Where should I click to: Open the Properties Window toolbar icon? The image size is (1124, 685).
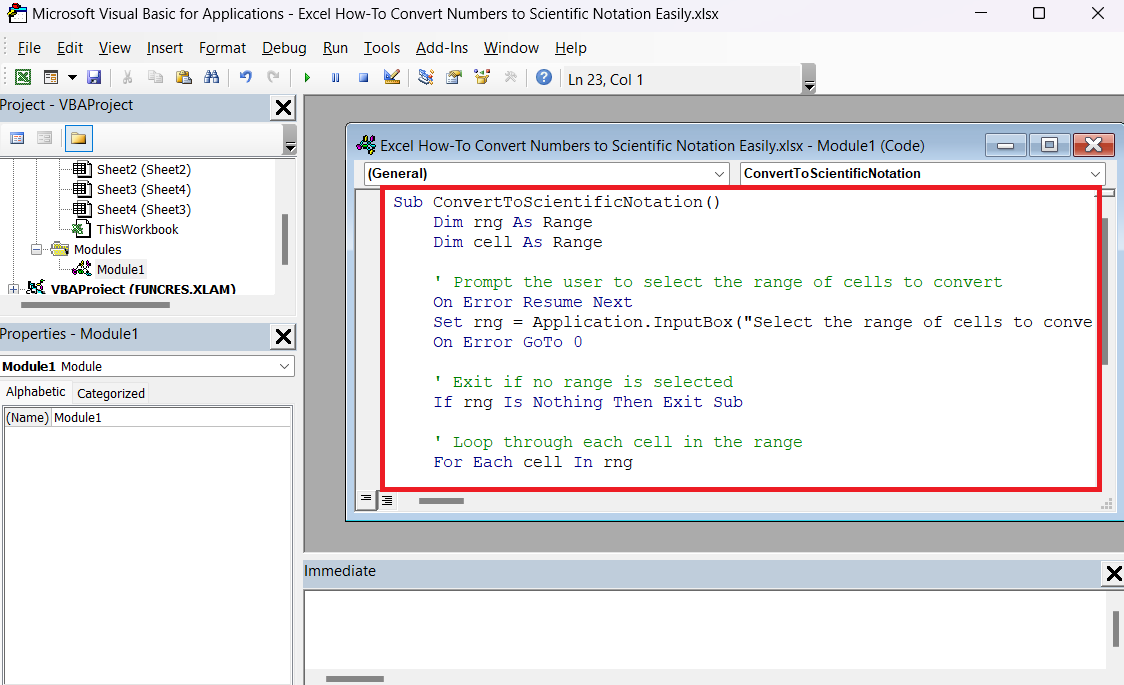coord(454,77)
